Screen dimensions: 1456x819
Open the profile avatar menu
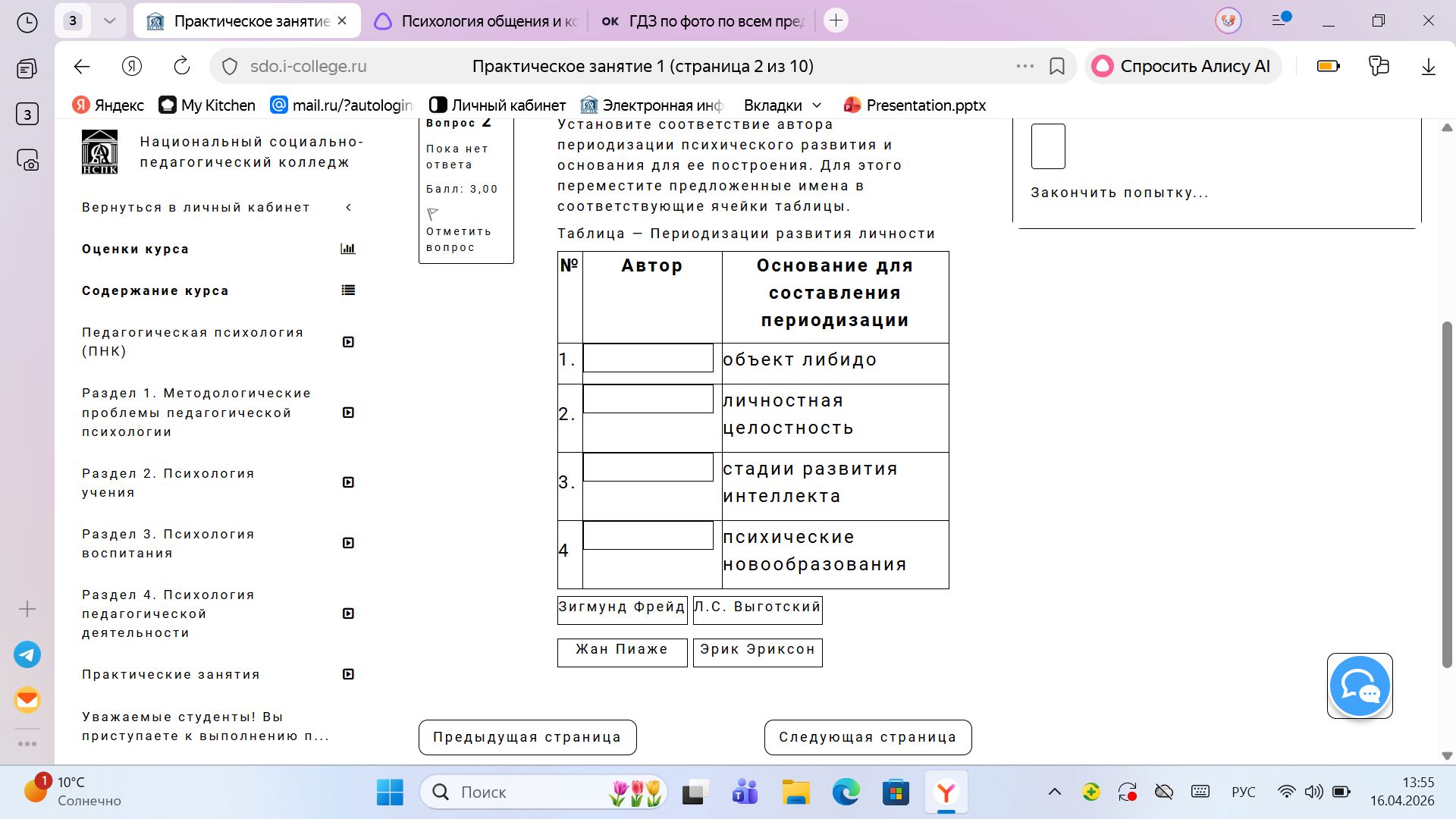[x=1228, y=20]
